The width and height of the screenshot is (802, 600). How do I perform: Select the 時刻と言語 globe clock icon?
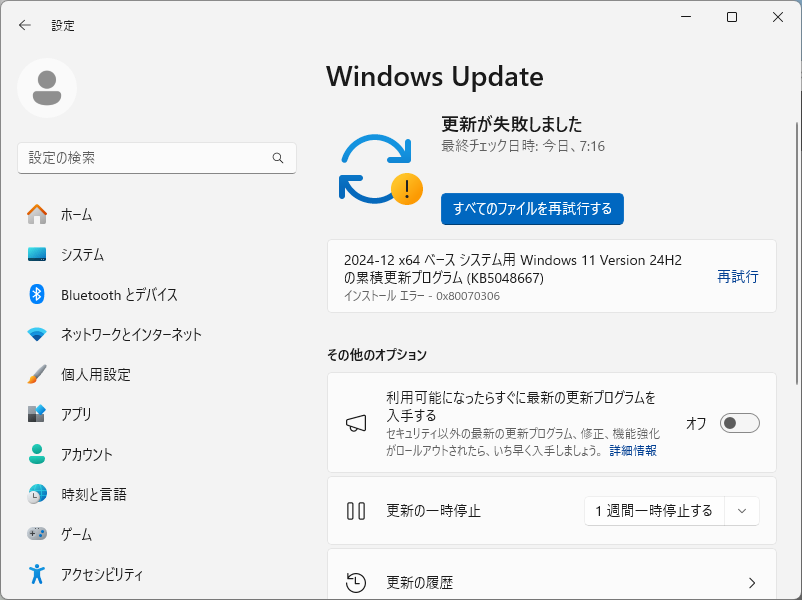click(x=37, y=494)
